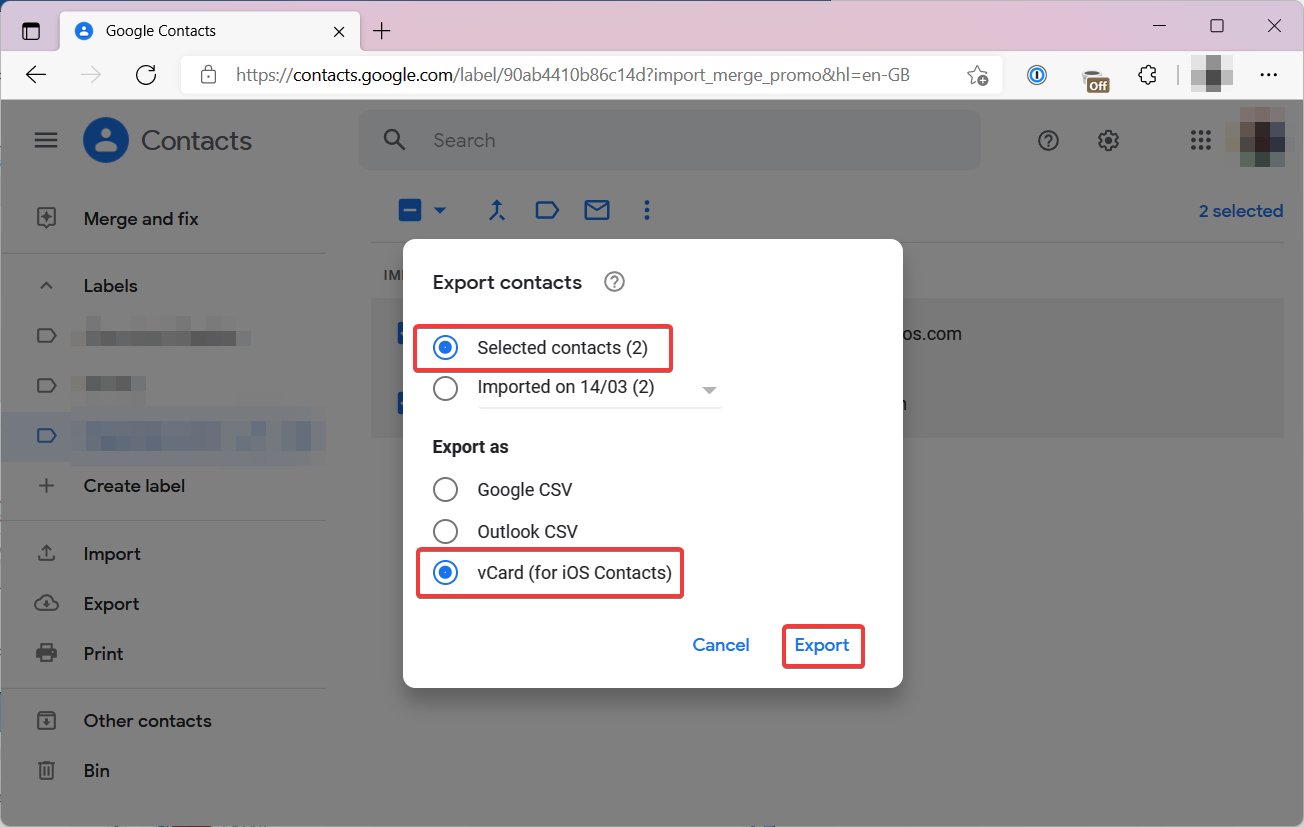Image resolution: width=1304 pixels, height=827 pixels.
Task: Select the highlighted third label in sidebar
Action: (163, 436)
